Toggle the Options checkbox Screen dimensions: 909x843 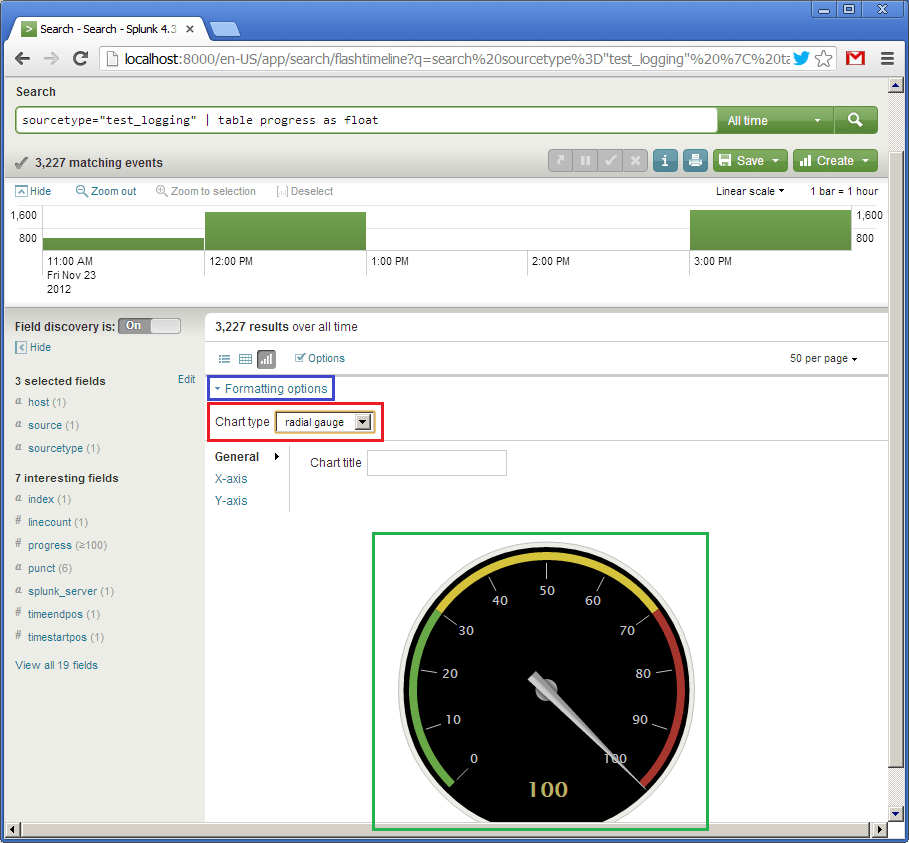[298, 357]
